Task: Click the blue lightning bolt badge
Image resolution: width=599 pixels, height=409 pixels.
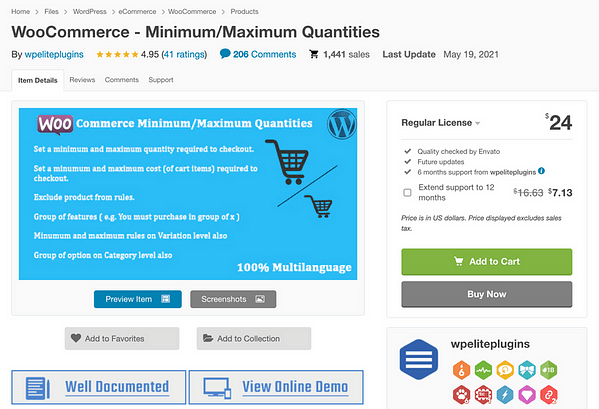Action: click(505, 395)
